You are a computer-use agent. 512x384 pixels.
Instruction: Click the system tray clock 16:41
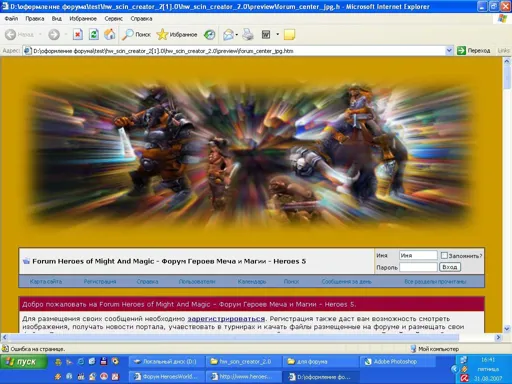pos(488,360)
